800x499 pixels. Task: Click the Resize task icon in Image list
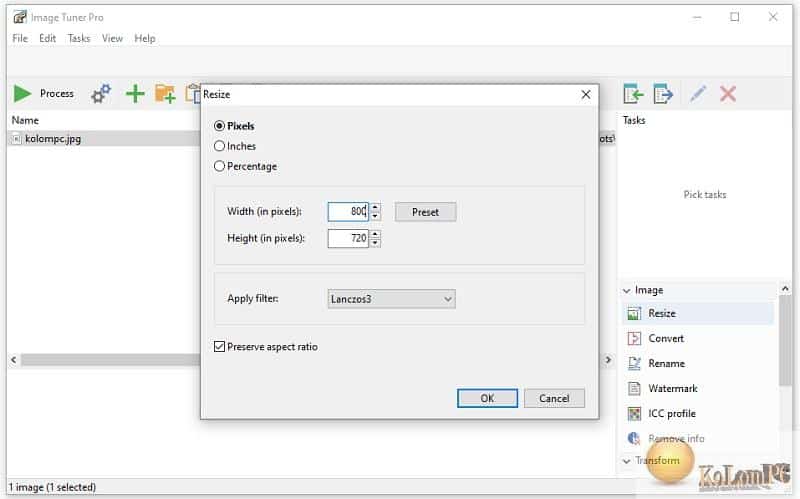[634, 313]
